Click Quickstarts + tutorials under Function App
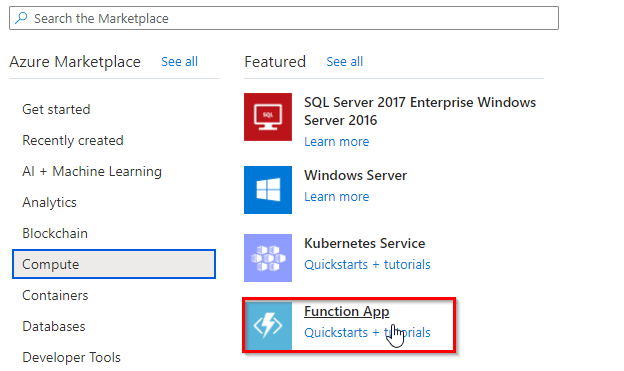This screenshot has width=624, height=371. click(367, 332)
